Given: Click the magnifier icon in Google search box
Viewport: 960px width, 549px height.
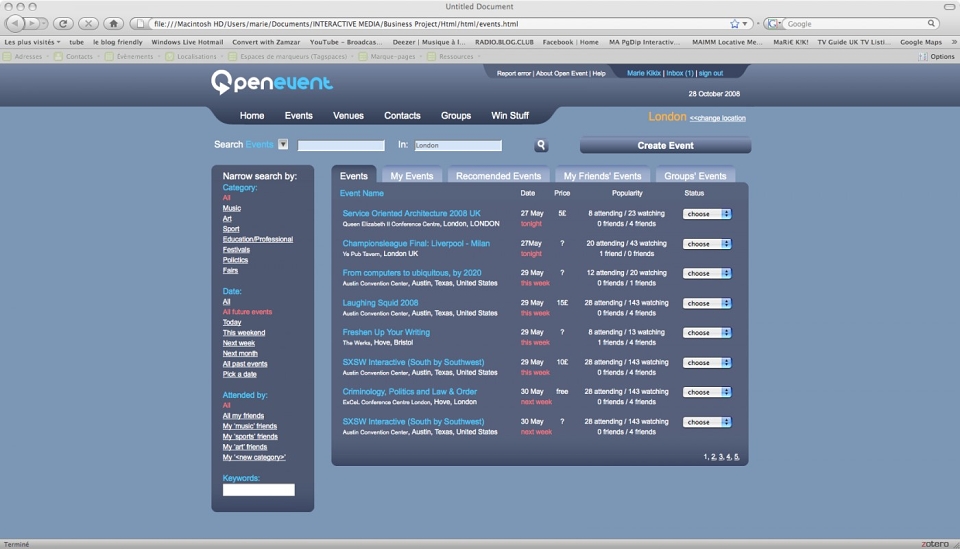Looking at the screenshot, I should tap(931, 23).
